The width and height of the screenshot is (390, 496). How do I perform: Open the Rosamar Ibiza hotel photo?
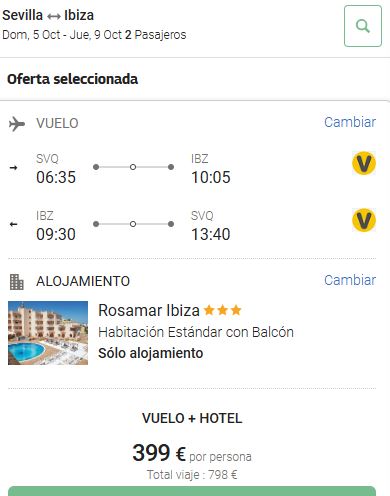(48, 333)
